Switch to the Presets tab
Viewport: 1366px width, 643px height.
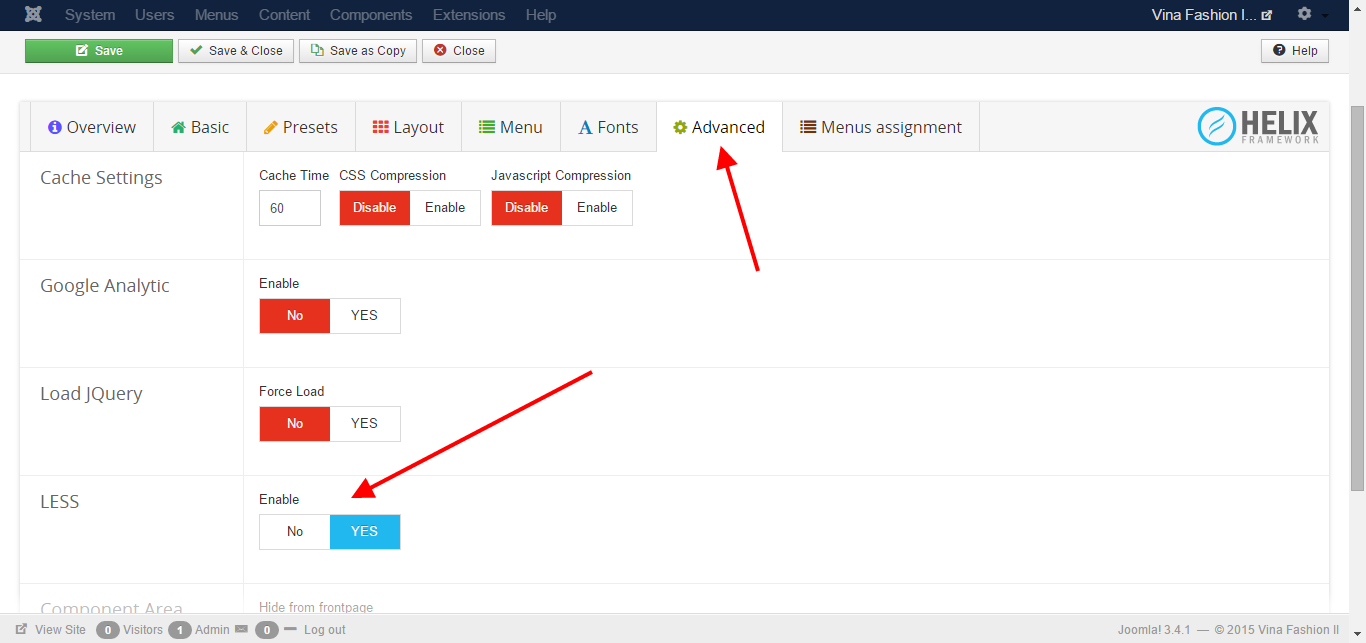[300, 127]
